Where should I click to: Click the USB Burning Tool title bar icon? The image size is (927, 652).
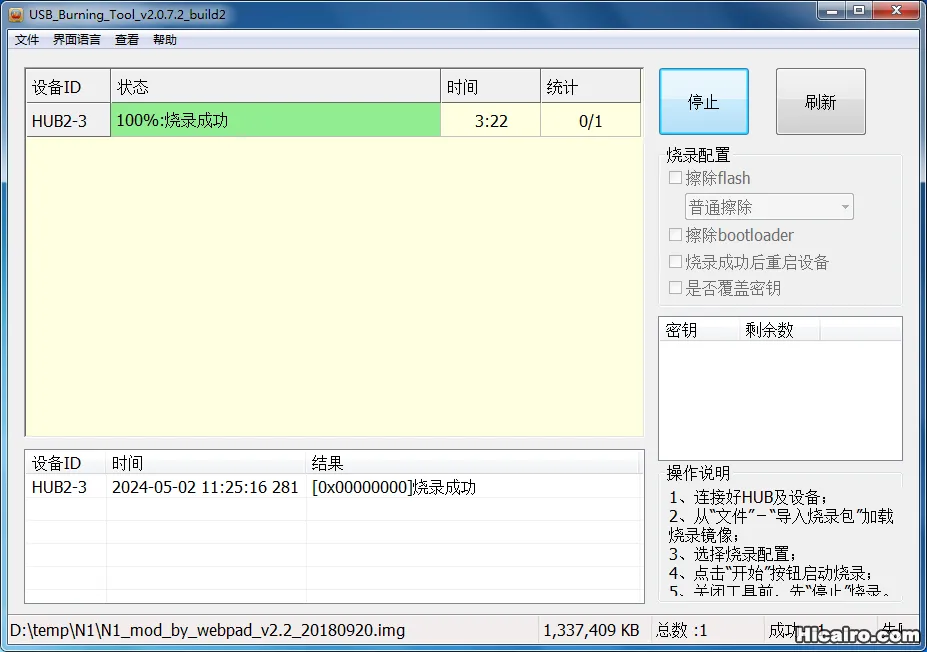[x=16, y=14]
